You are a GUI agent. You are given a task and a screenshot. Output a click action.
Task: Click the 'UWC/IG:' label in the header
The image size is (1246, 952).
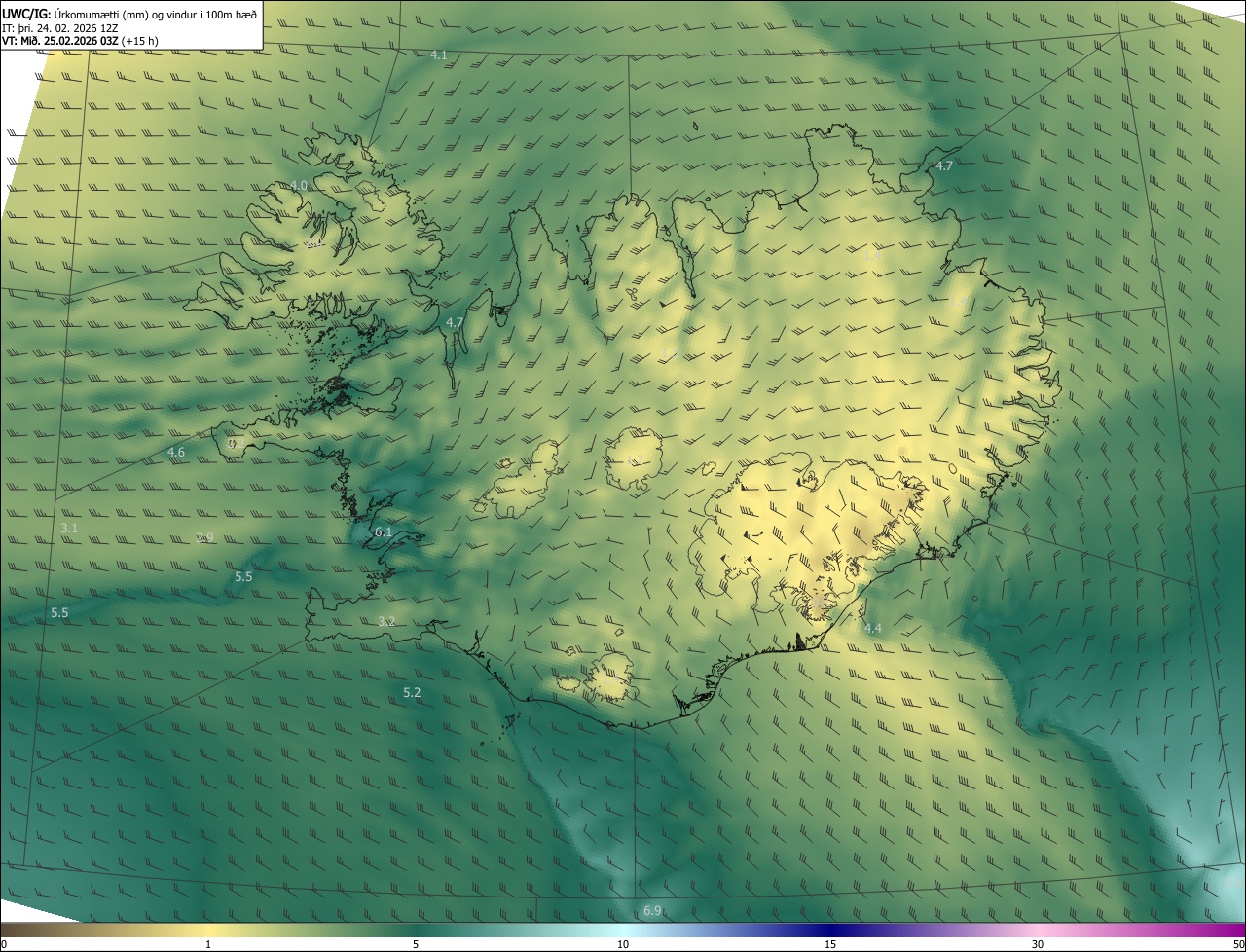pyautogui.click(x=26, y=15)
